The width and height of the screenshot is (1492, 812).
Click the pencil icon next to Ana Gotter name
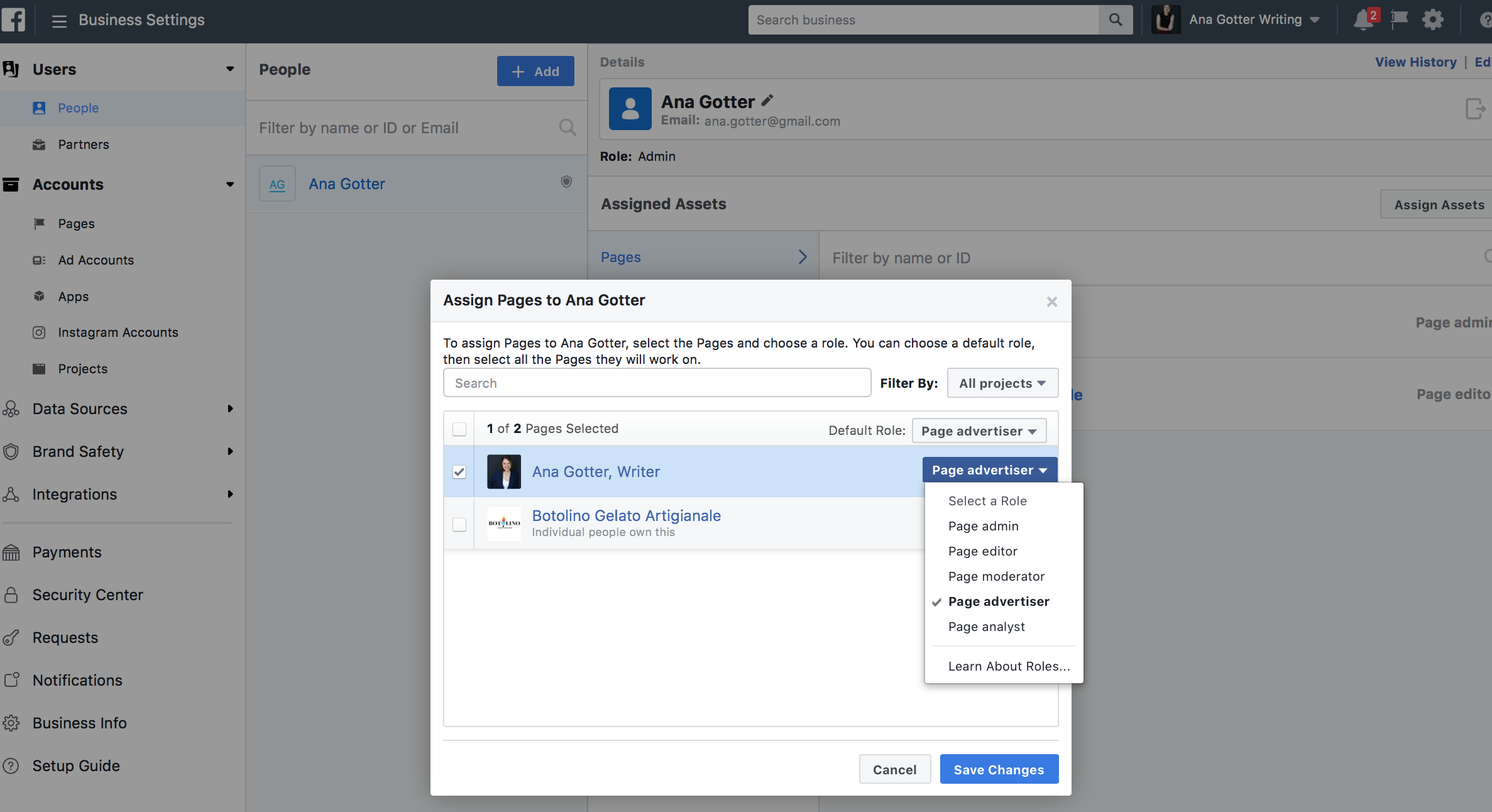[767, 101]
